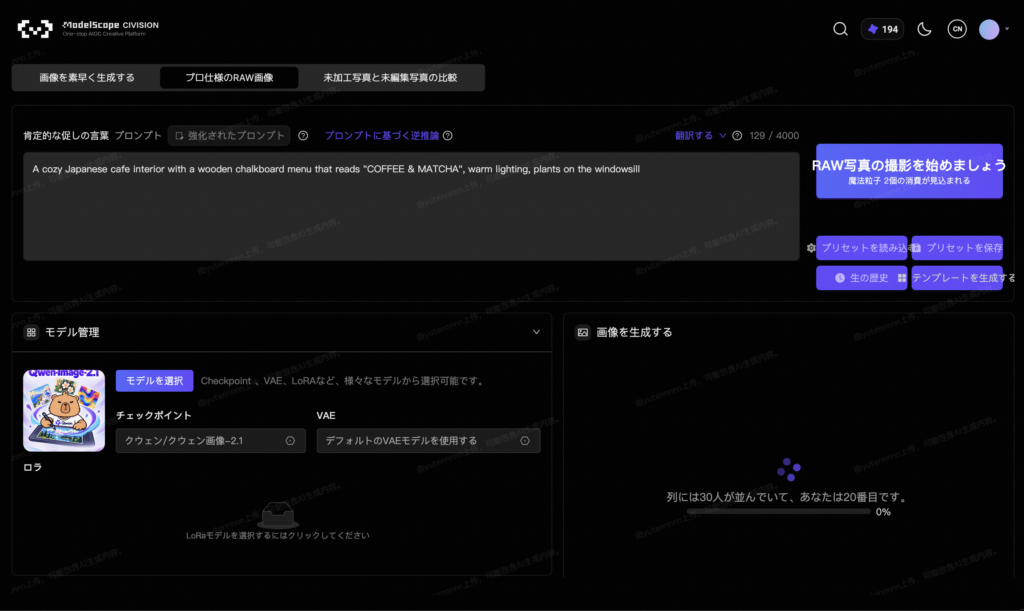Open プロンプトに基づく逆推論 link

[381, 136]
